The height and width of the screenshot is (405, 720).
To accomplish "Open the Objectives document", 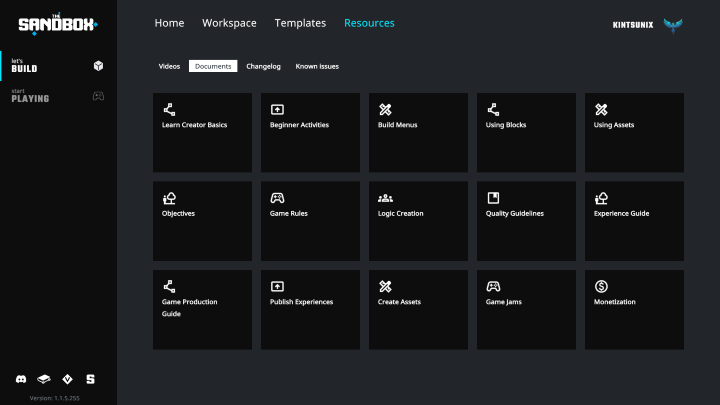I will [202, 221].
